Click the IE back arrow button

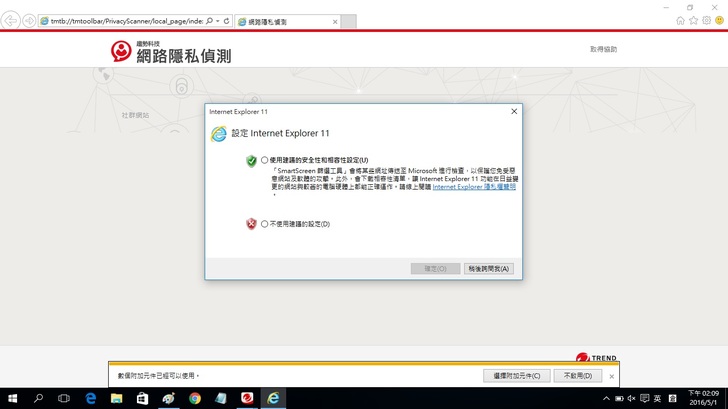pyautogui.click(x=11, y=20)
